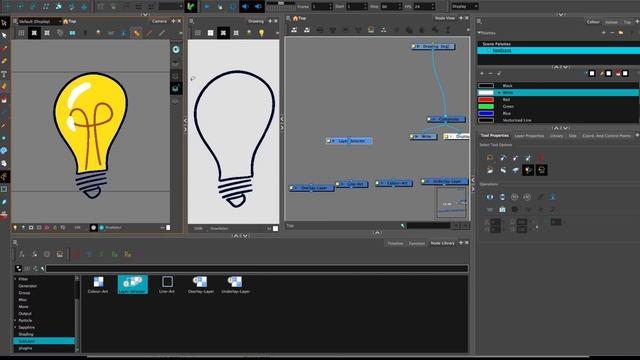Click the Layer Selector node in Node View
The height and width of the screenshot is (360, 640).
click(x=349, y=141)
